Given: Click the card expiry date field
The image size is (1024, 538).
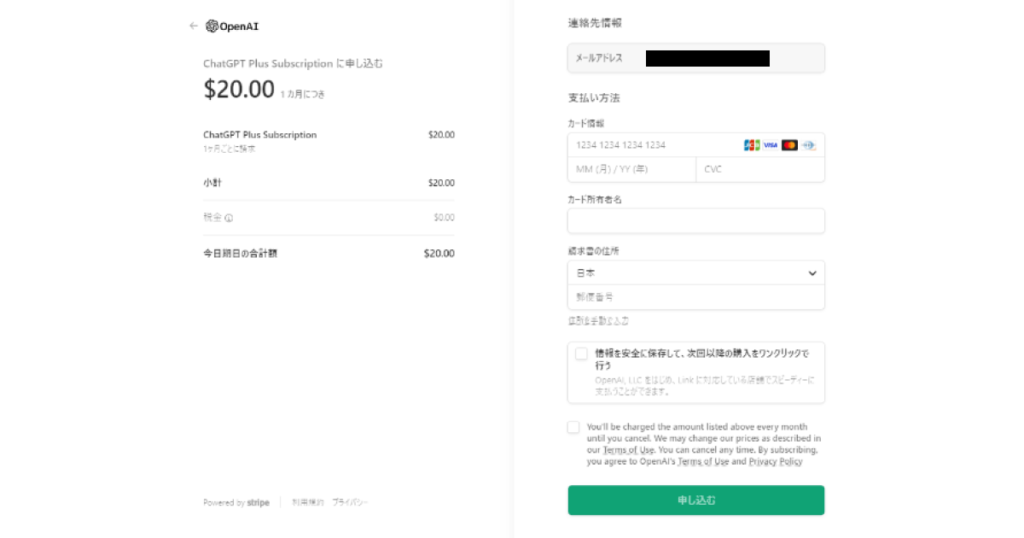Looking at the screenshot, I should point(631,169).
